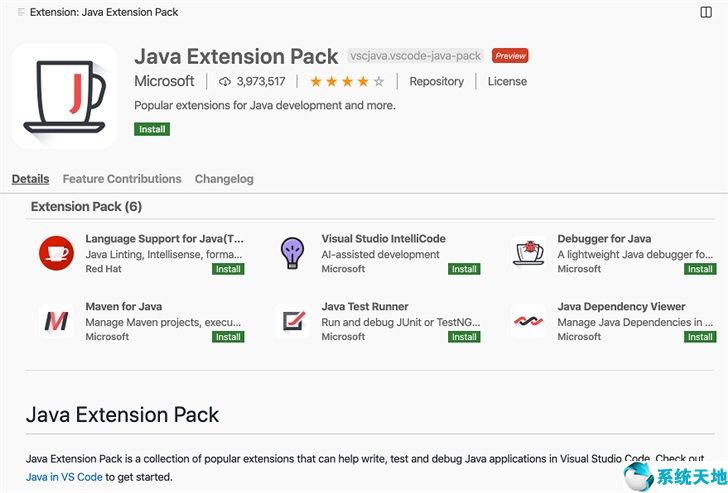Image resolution: width=728 pixels, height=493 pixels.
Task: Click the IntelliCode lightbulb icon
Action: [292, 253]
